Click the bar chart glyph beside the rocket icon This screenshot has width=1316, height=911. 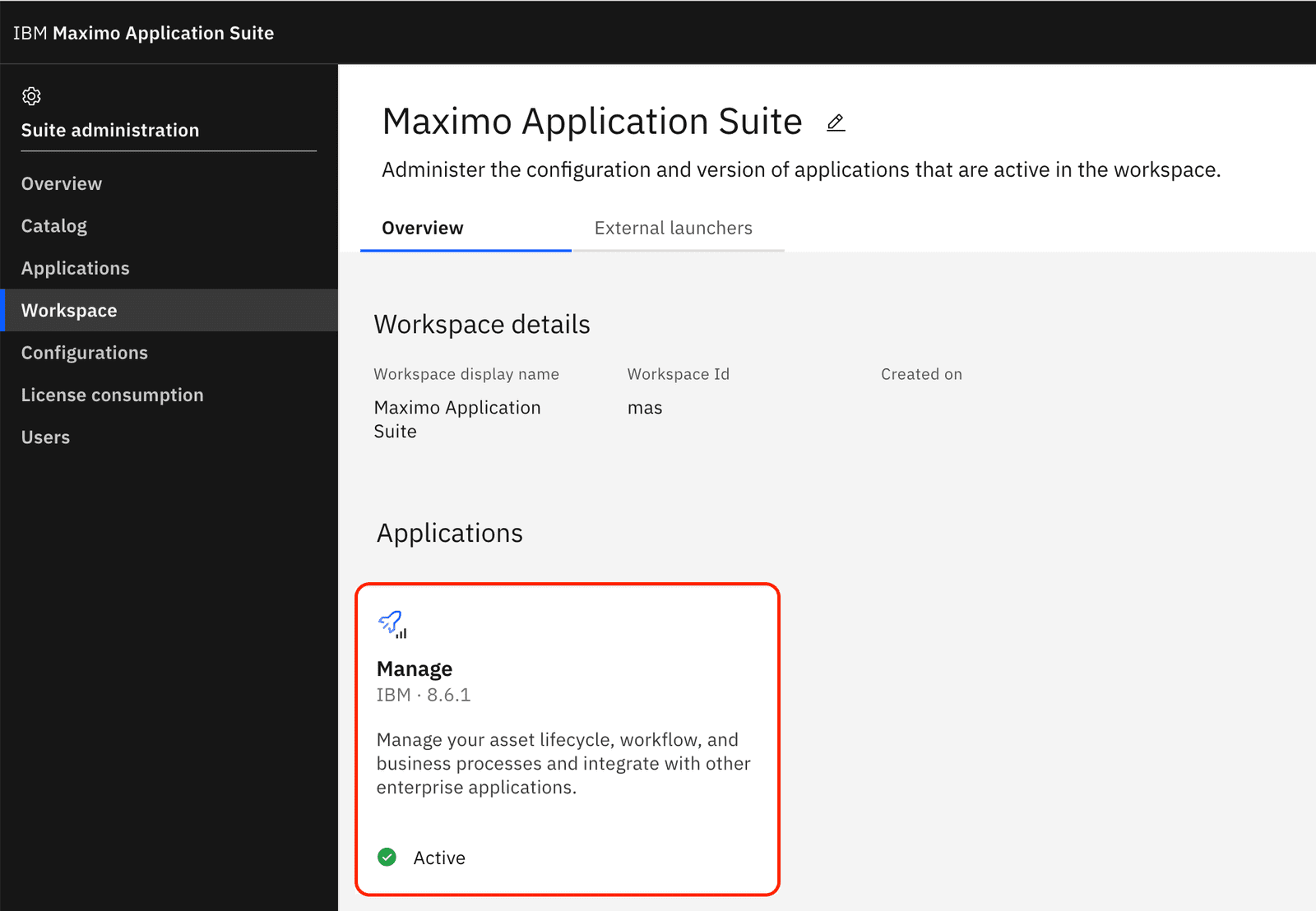(401, 634)
